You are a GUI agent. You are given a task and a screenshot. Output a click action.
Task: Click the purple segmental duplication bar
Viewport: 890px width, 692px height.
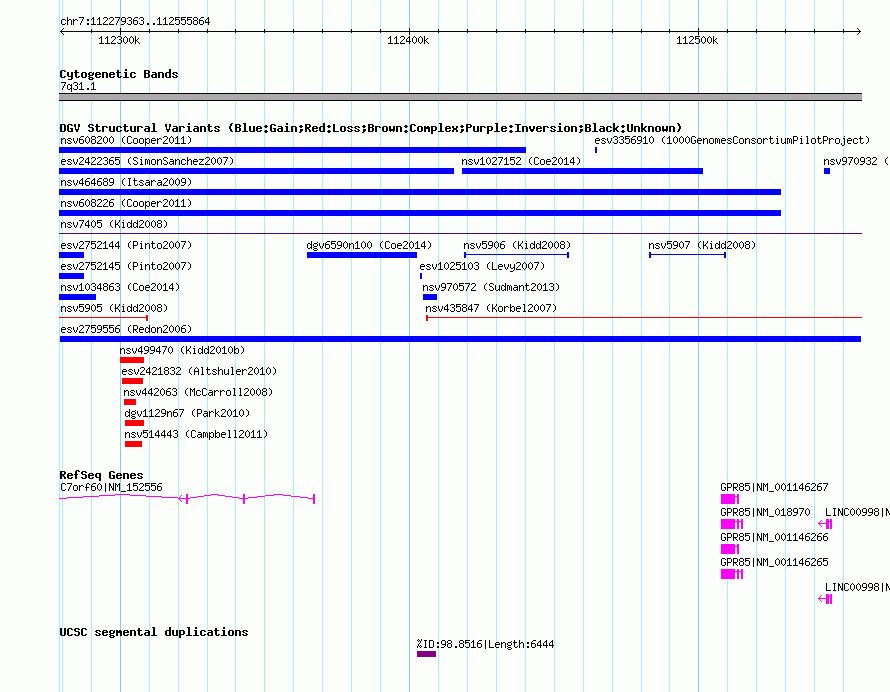[426, 654]
